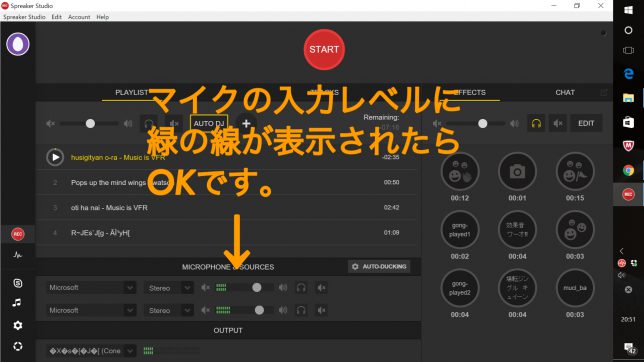644x362 pixels.
Task: Open the Windows Start button
Action: (x=628, y=10)
